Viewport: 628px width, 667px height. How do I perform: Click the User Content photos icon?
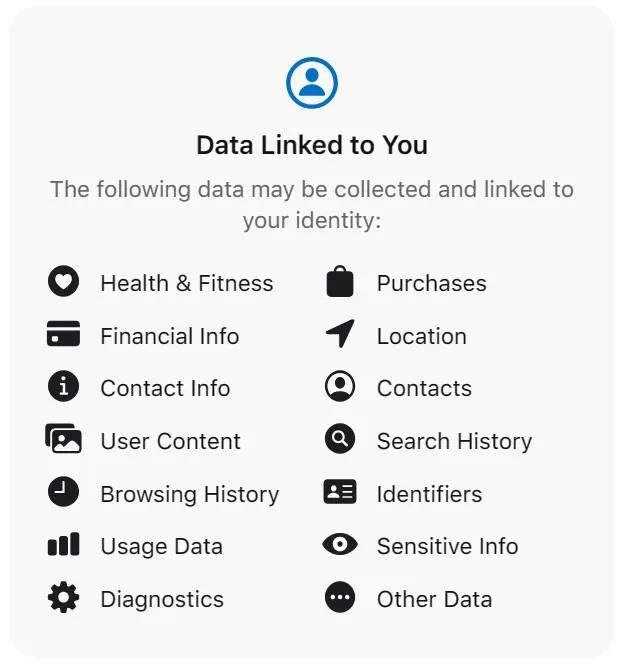63,439
